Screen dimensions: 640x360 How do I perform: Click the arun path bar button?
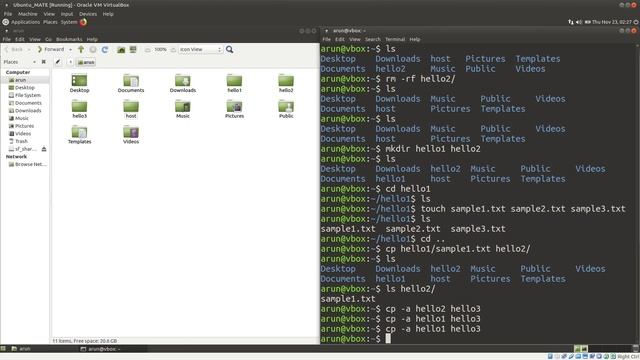point(86,62)
